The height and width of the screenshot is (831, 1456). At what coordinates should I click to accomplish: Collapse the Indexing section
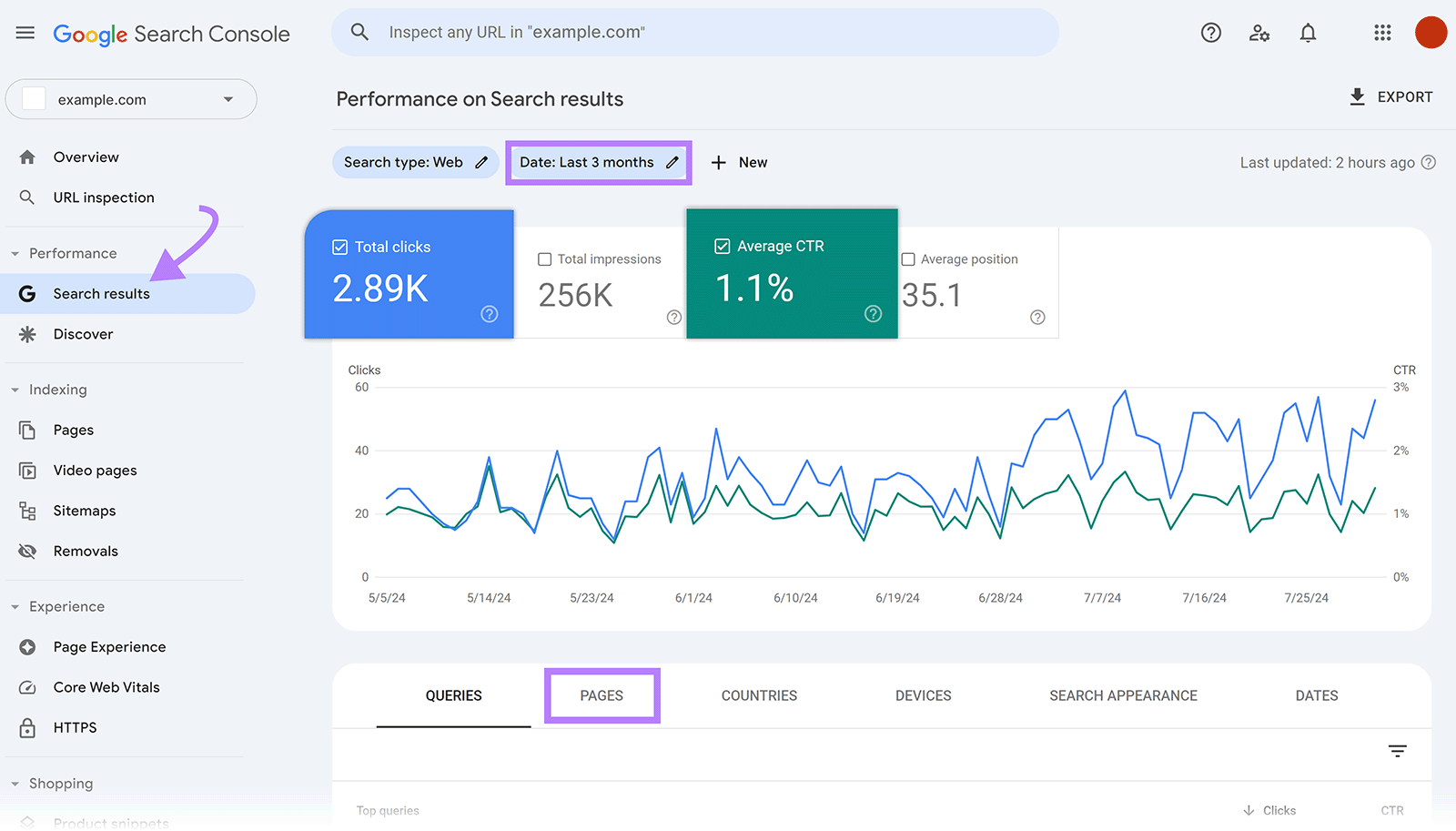tap(15, 389)
